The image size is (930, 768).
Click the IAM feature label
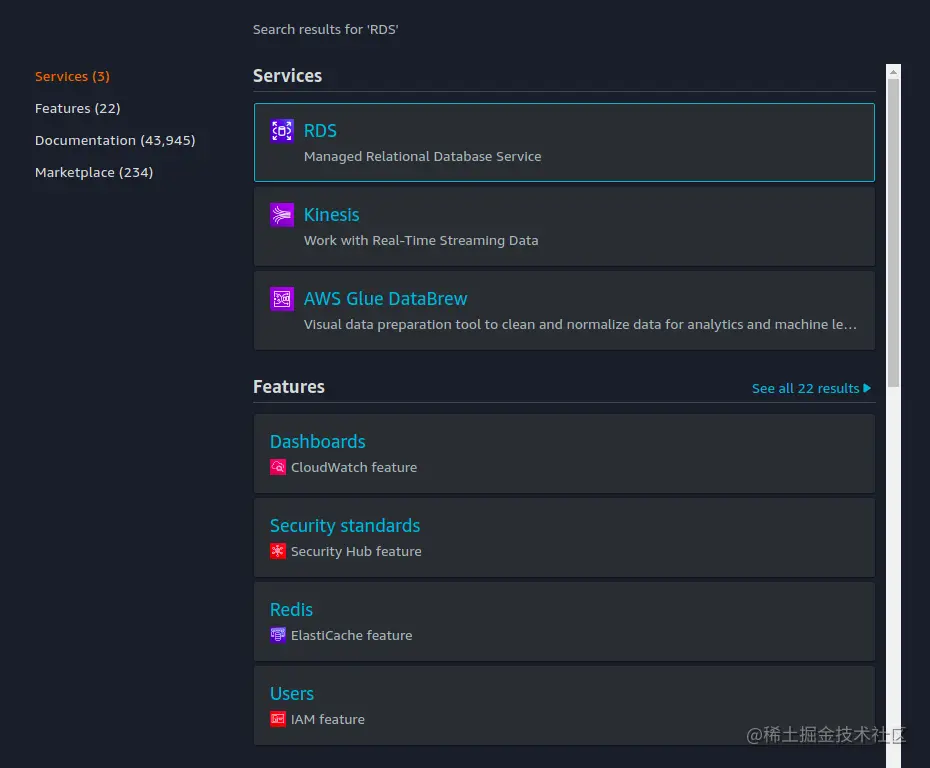point(328,719)
